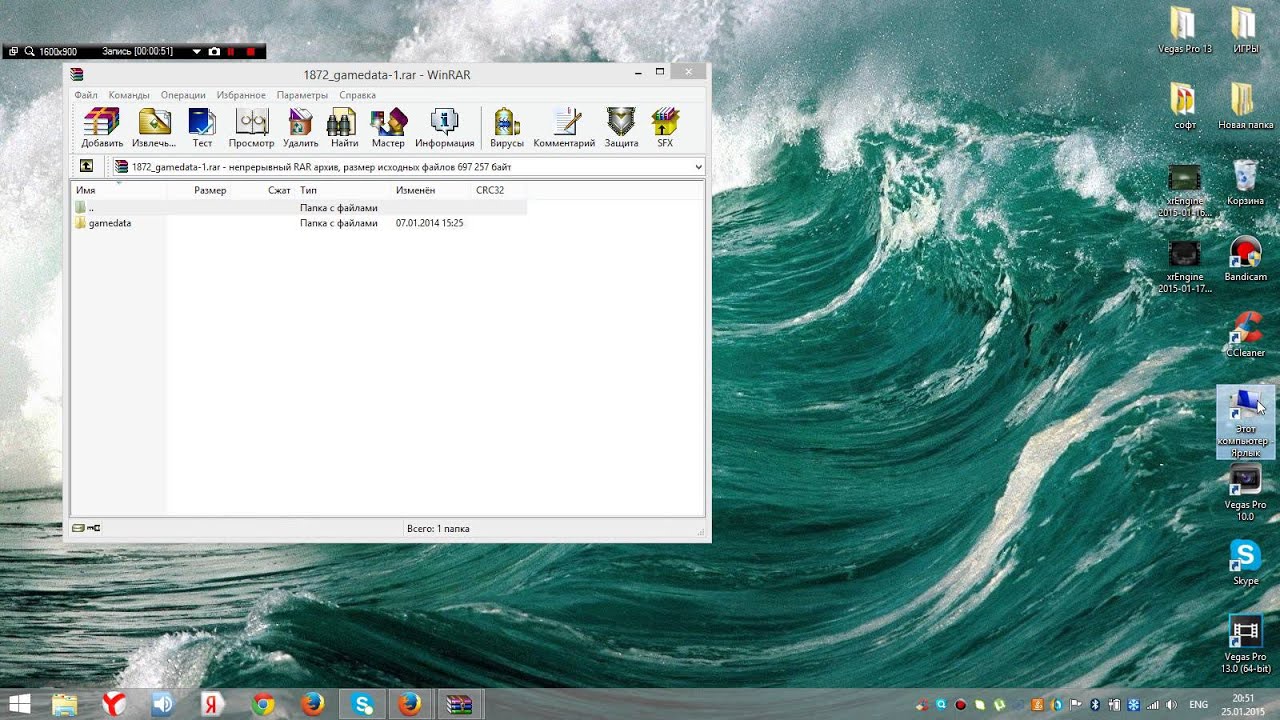
Task: Click the archive path field text
Action: tap(321, 167)
